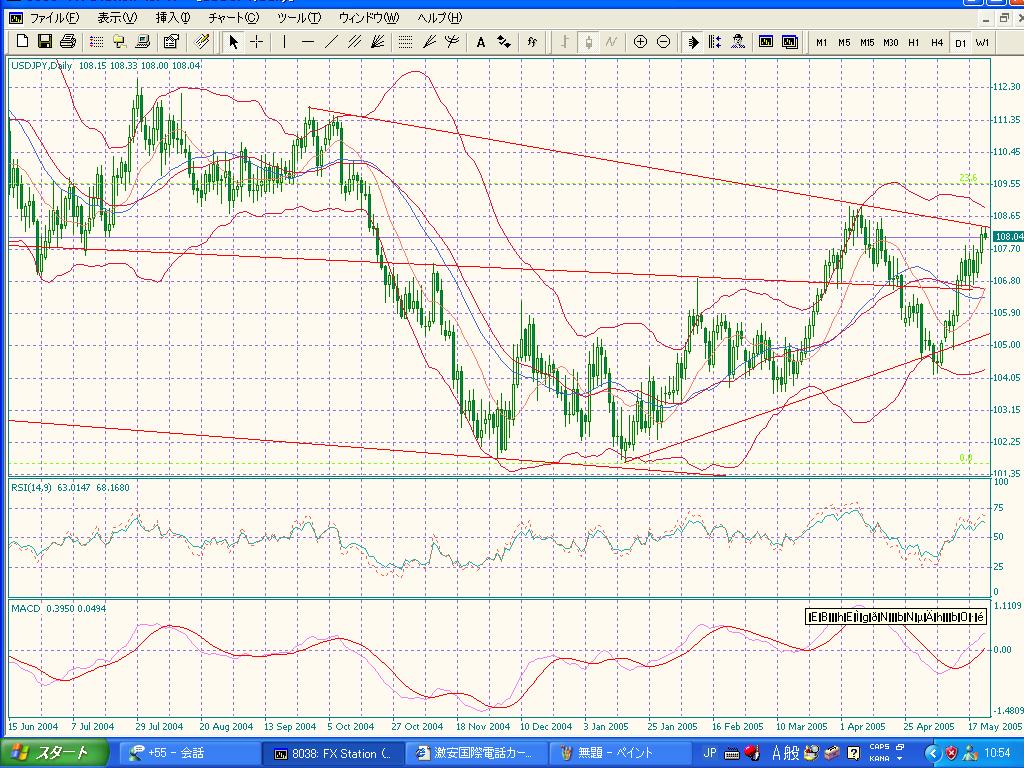The image size is (1024, 768).
Task: Zoom in on the chart
Action: pos(640,41)
